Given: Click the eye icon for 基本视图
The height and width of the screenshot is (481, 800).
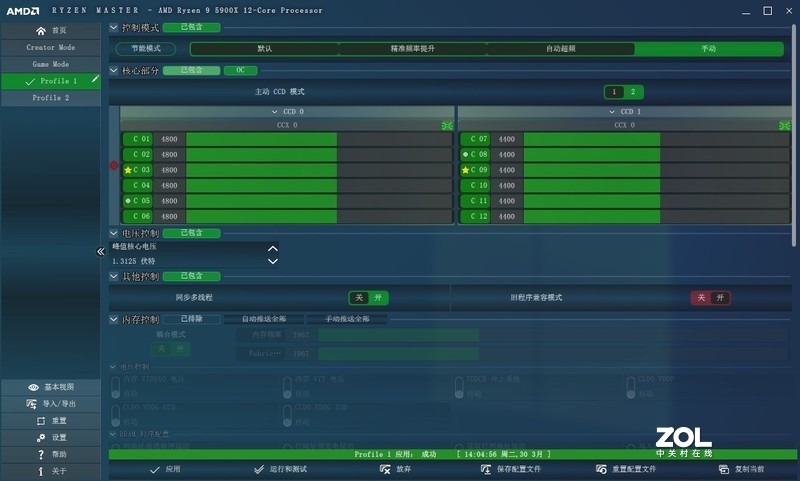Looking at the screenshot, I should point(33,387).
